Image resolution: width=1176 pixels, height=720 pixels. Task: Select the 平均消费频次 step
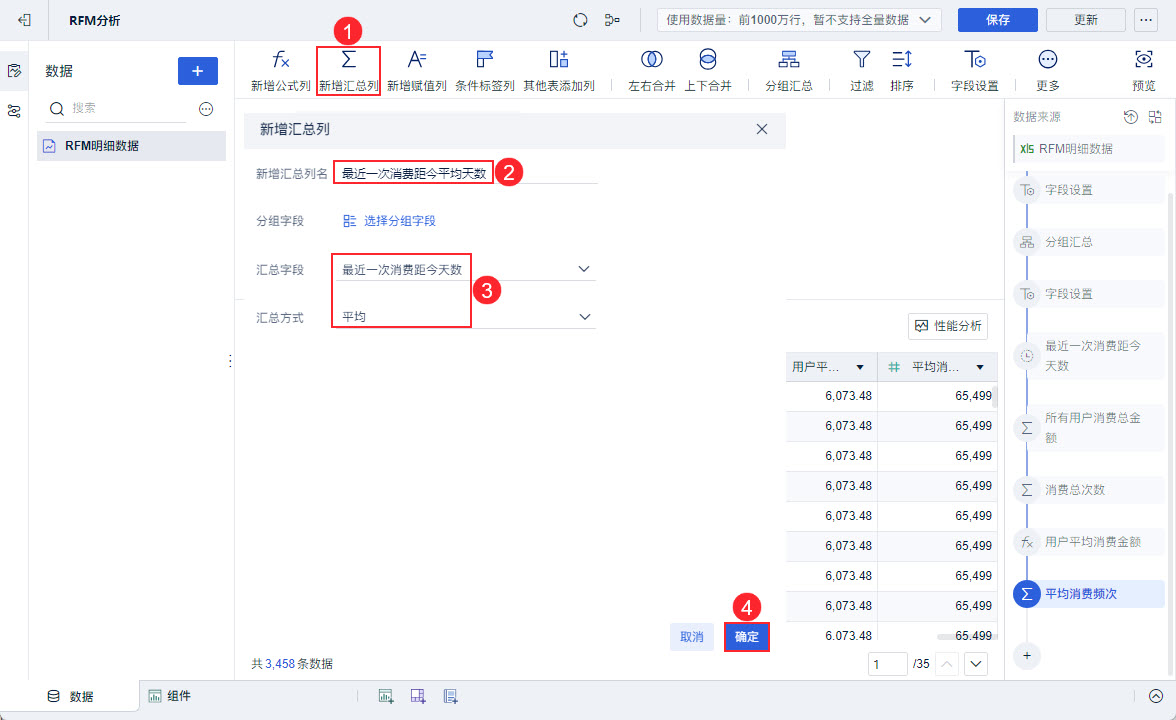[x=1088, y=593]
